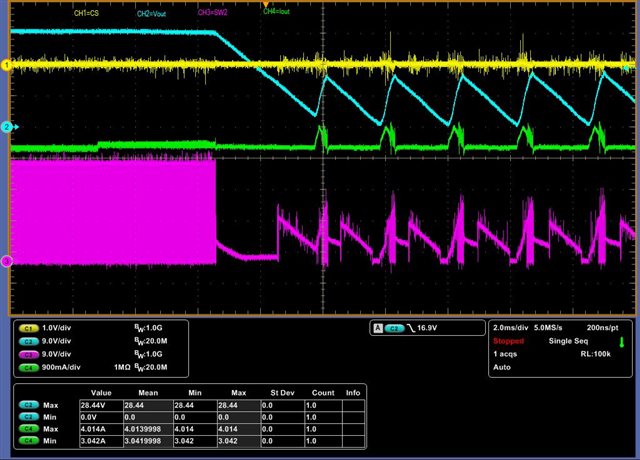Click the Single Seq acquisition mode
Screen dimensions: 640x460
tap(568, 341)
